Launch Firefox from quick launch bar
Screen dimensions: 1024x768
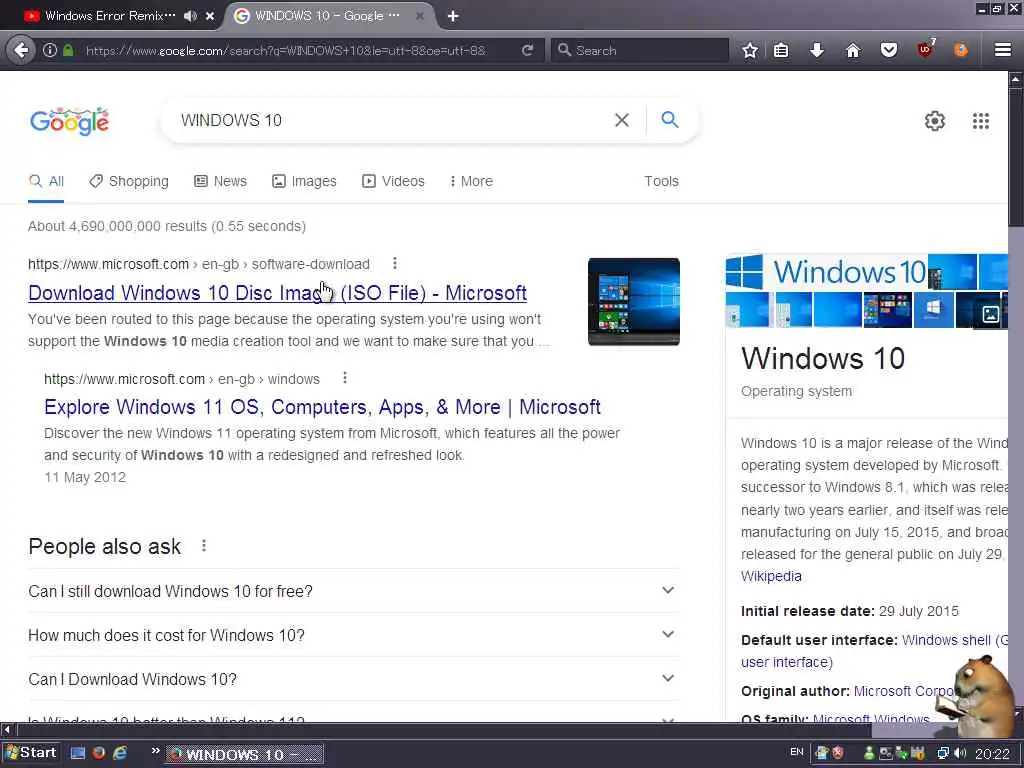(99, 753)
